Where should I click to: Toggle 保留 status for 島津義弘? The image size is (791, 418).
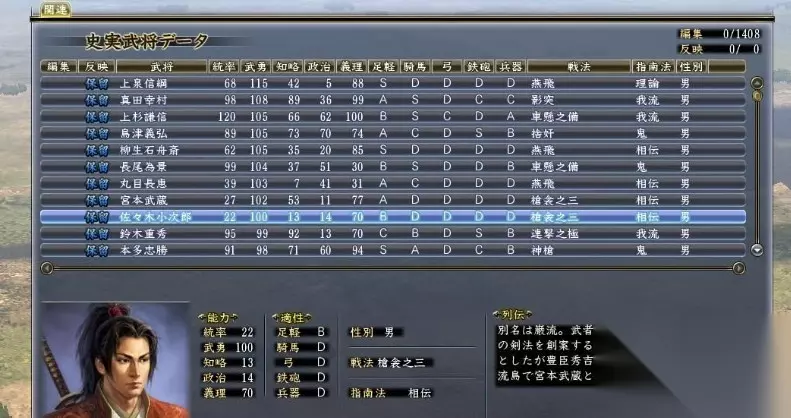[97, 133]
